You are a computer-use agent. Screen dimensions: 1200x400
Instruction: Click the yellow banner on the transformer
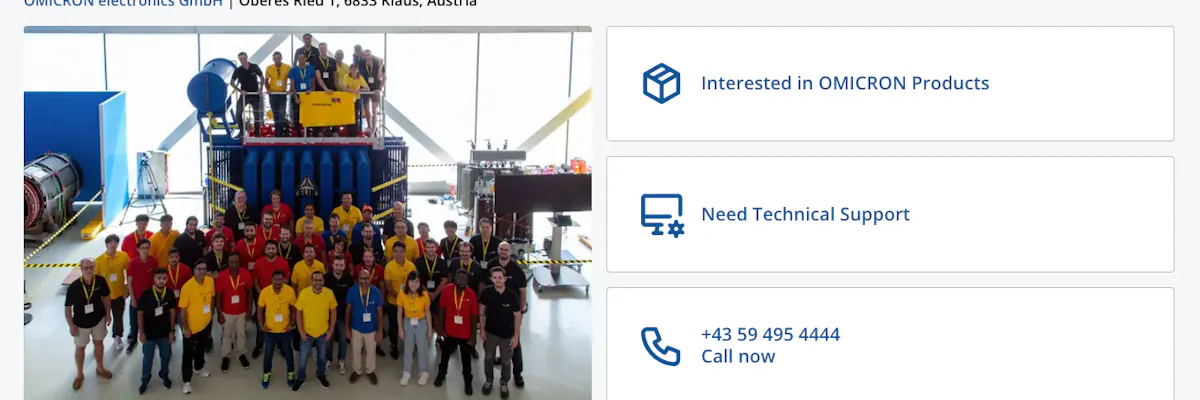point(327,109)
